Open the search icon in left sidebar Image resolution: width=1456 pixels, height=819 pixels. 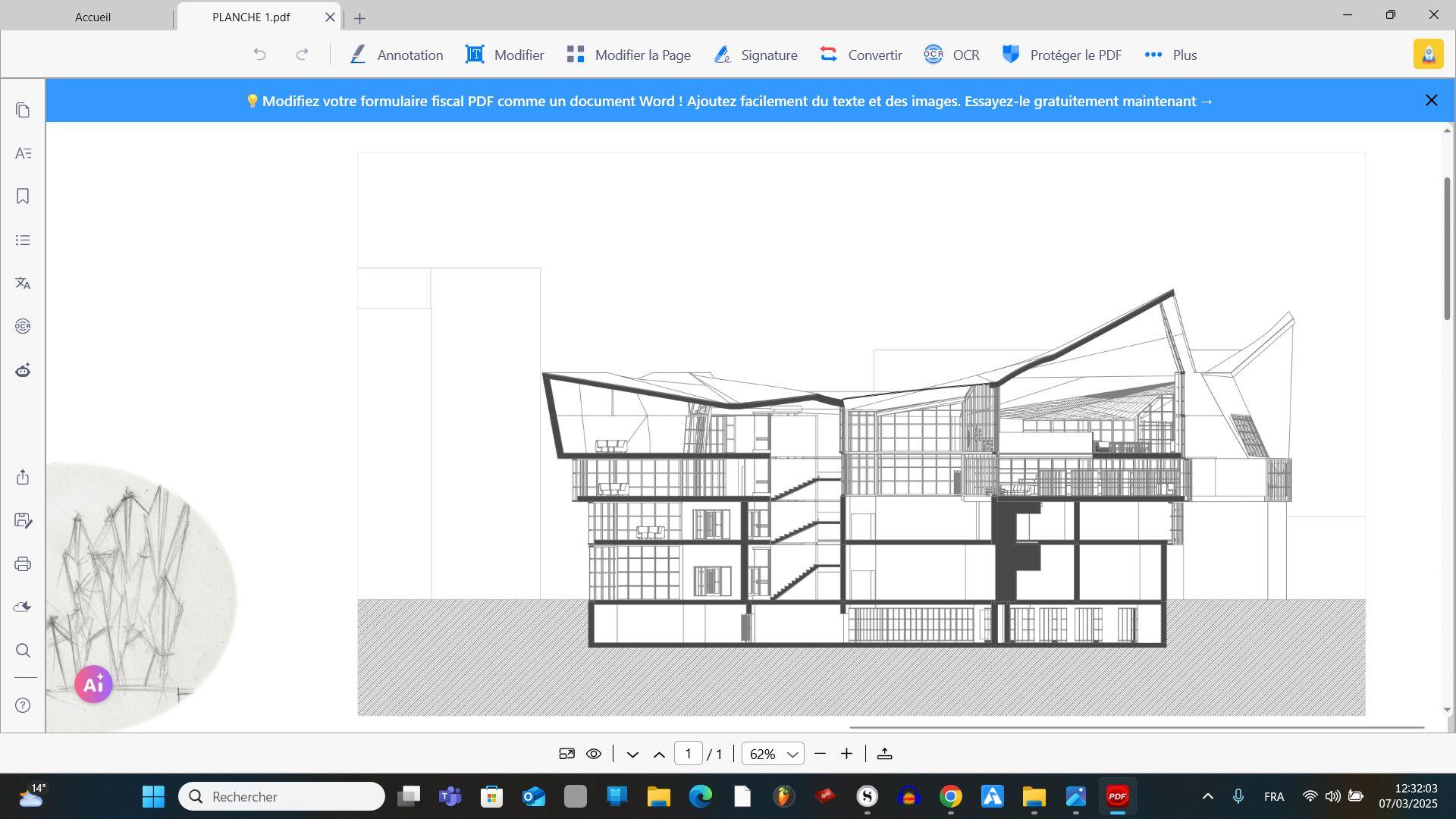coord(23,651)
